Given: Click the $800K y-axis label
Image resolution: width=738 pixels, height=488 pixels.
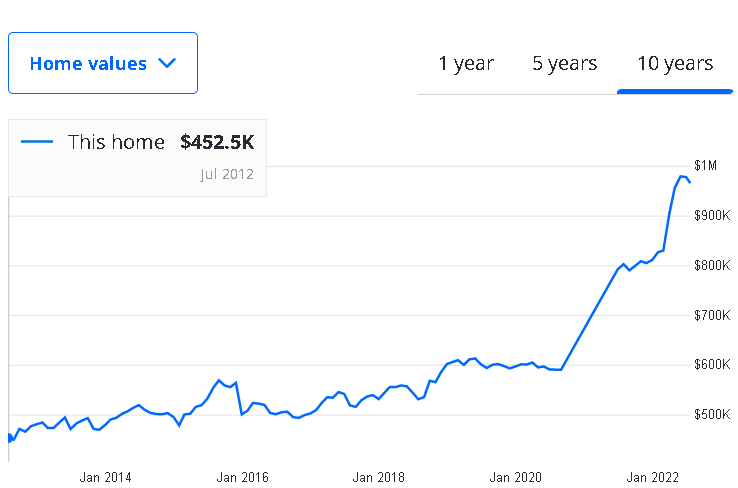Looking at the screenshot, I should tap(712, 265).
